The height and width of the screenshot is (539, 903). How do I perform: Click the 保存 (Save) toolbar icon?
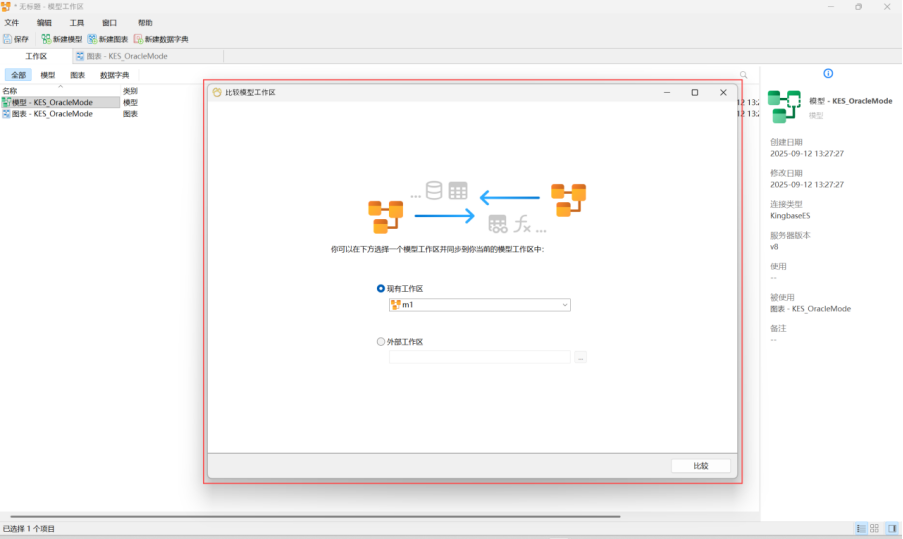click(8, 39)
